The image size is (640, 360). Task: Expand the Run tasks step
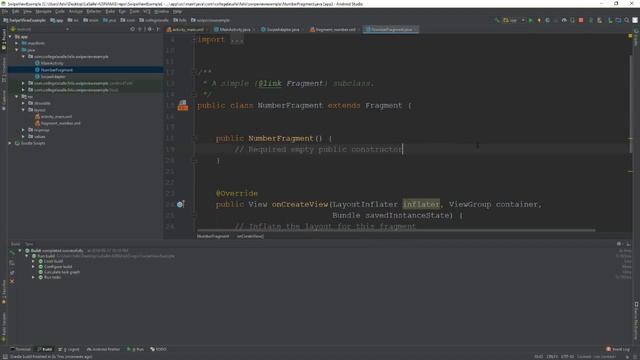[x=33, y=277]
